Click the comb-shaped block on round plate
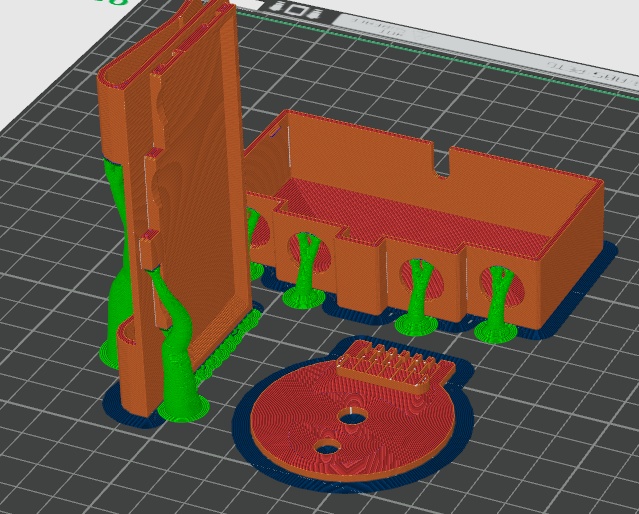 tap(394, 366)
